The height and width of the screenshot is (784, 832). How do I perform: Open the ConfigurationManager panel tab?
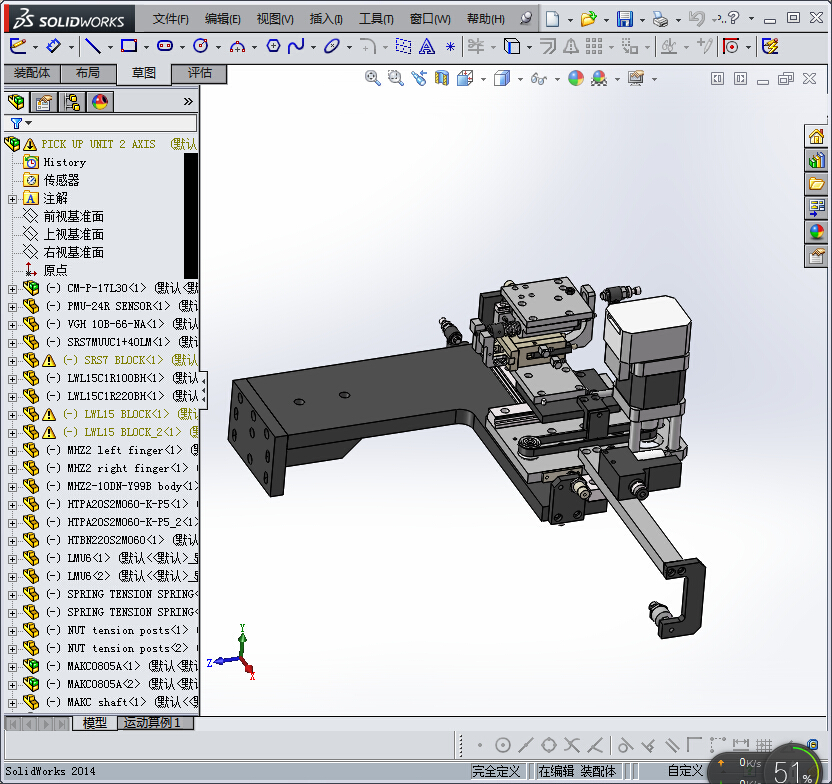click(72, 101)
